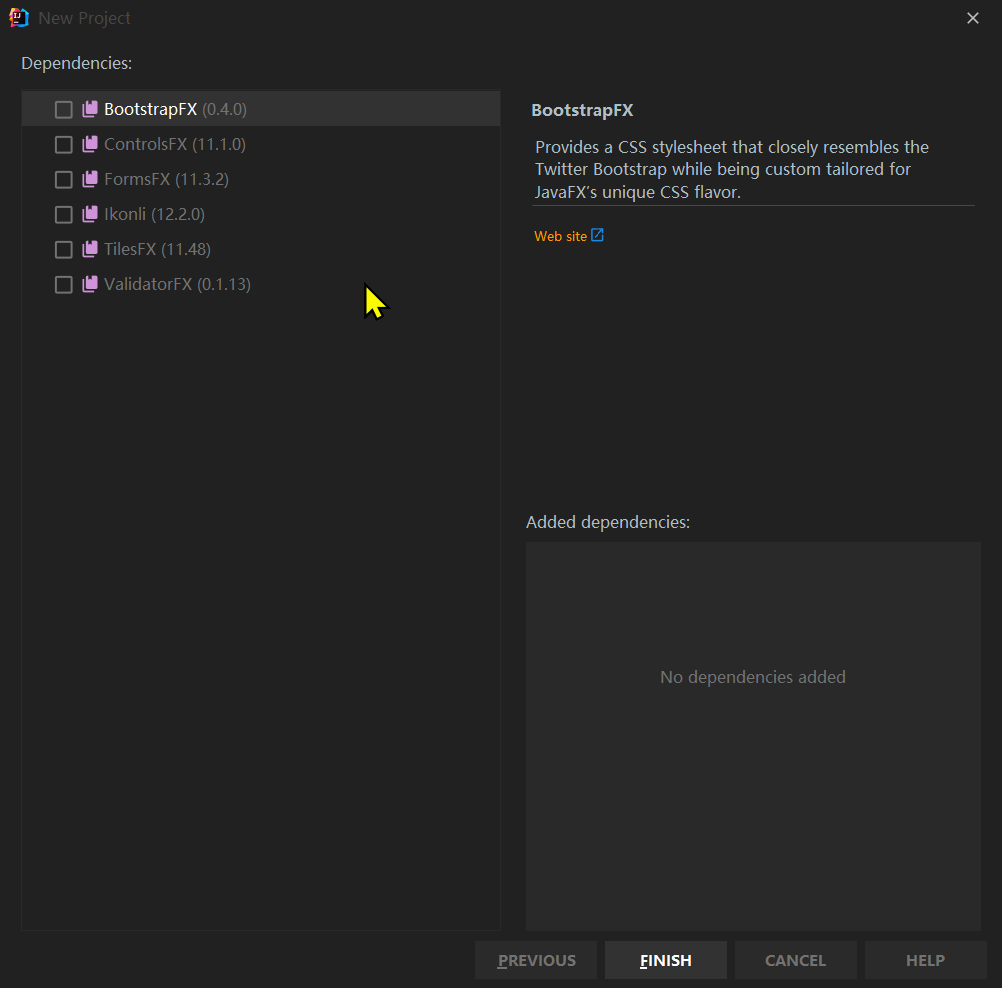Toggle the Ikonli checkbox
Viewport: 1002px width, 988px height.
(x=63, y=215)
